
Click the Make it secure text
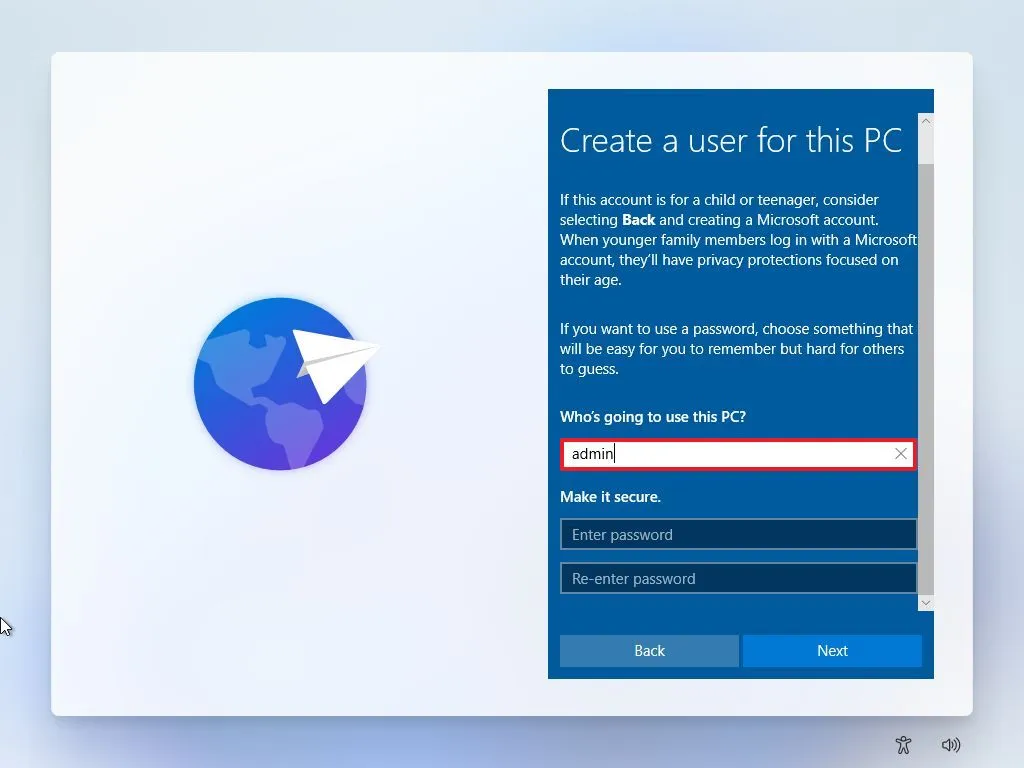pyautogui.click(x=613, y=497)
